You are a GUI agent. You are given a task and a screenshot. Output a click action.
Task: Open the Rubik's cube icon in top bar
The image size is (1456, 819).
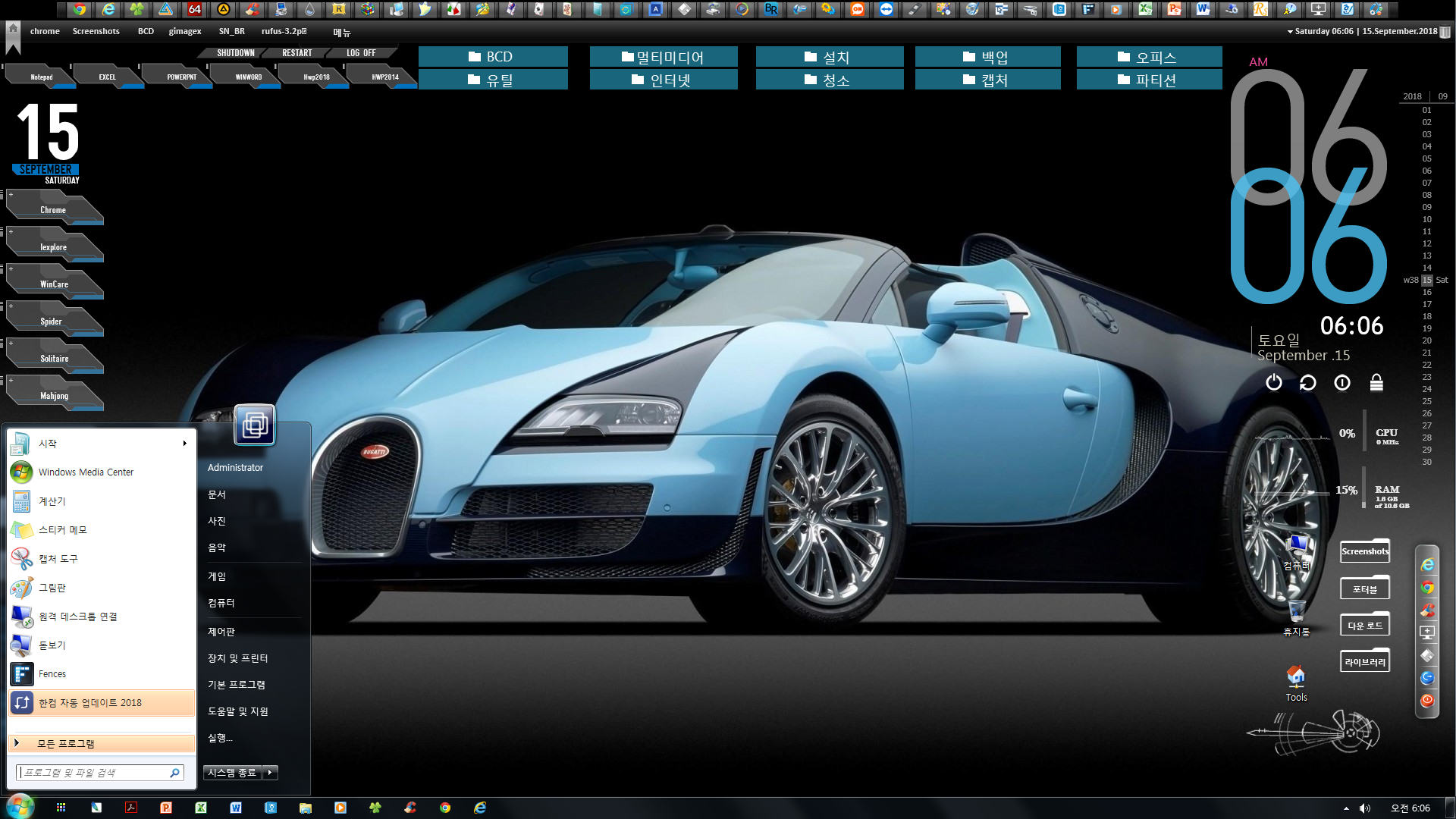[x=368, y=10]
